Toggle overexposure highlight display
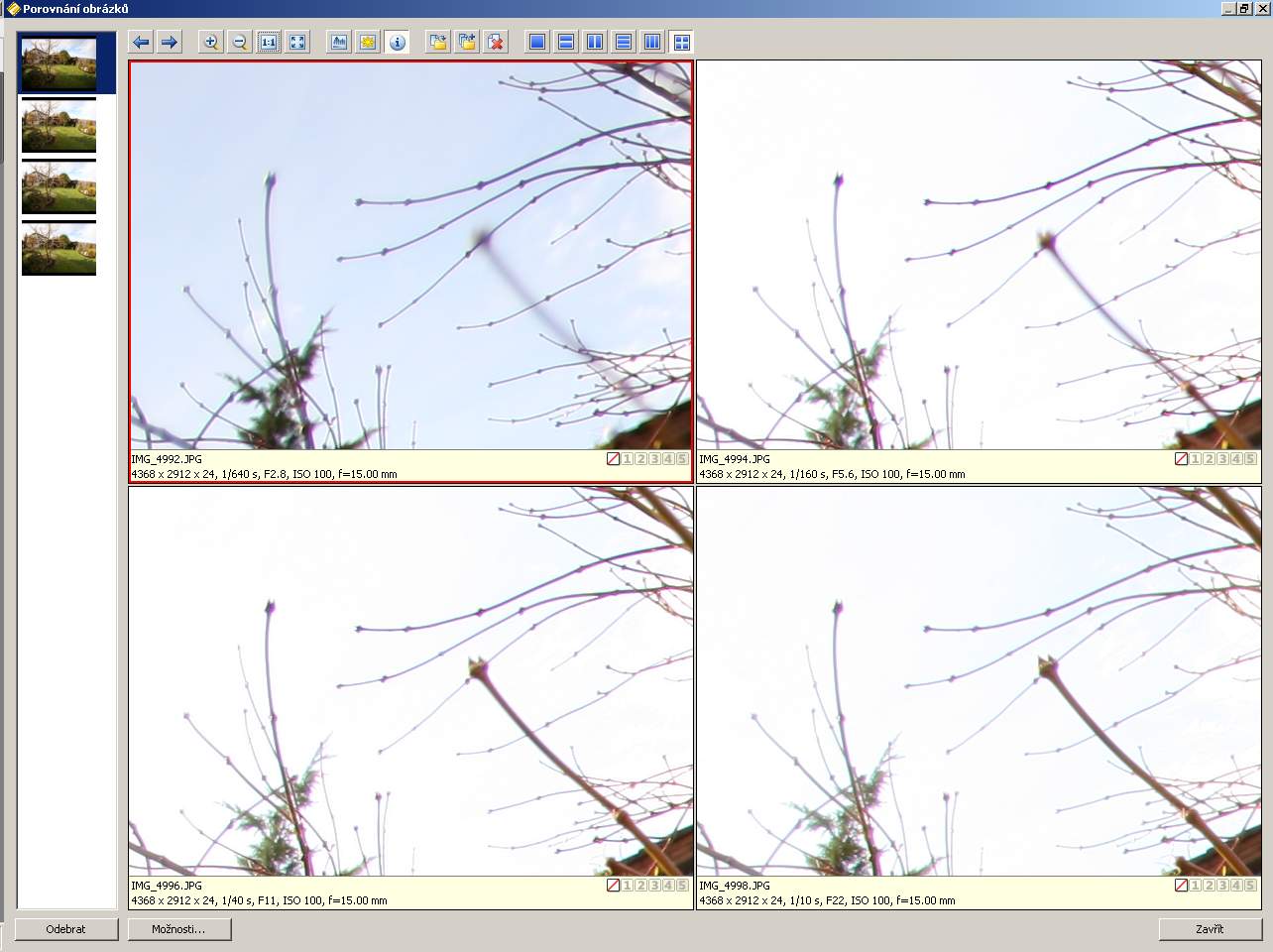This screenshot has width=1273, height=952. (368, 42)
